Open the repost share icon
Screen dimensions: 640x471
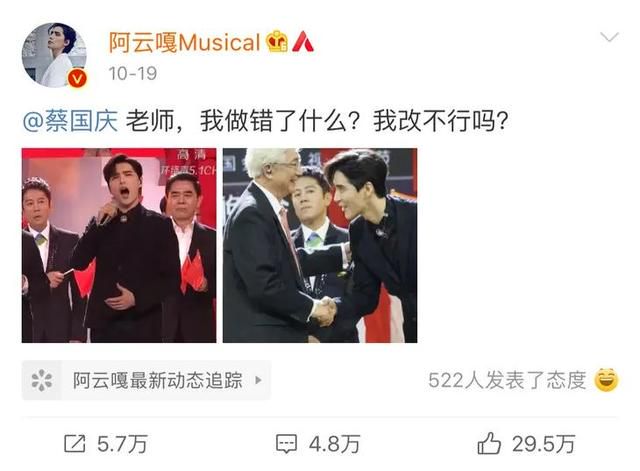pyautogui.click(x=75, y=444)
